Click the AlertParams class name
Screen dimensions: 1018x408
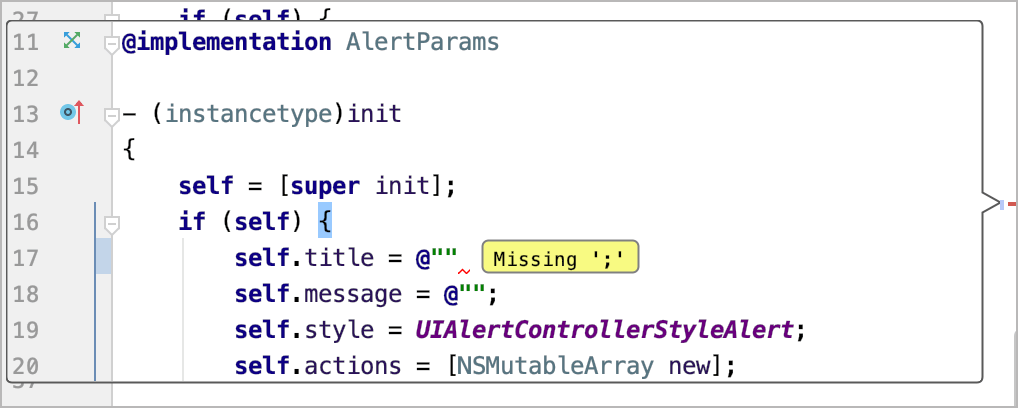(x=423, y=42)
